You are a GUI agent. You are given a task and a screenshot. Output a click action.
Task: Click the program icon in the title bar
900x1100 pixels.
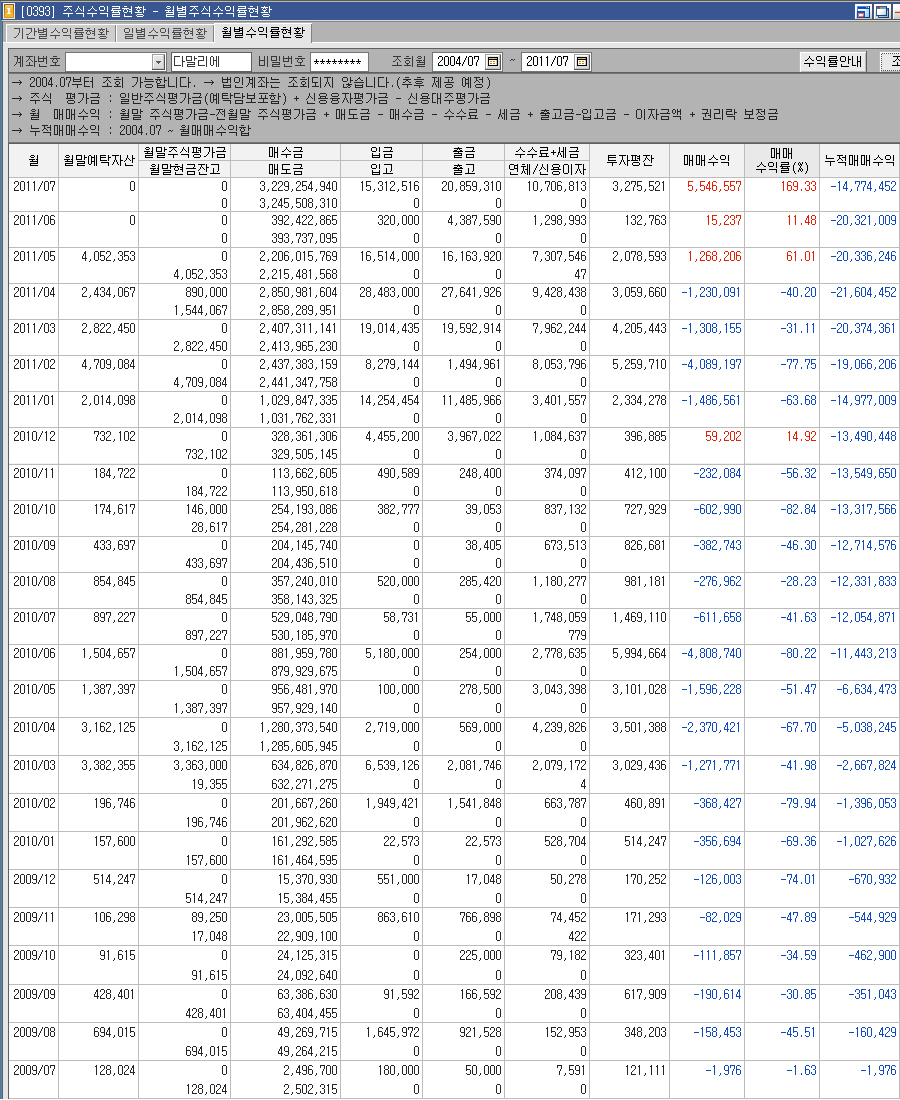8,9
